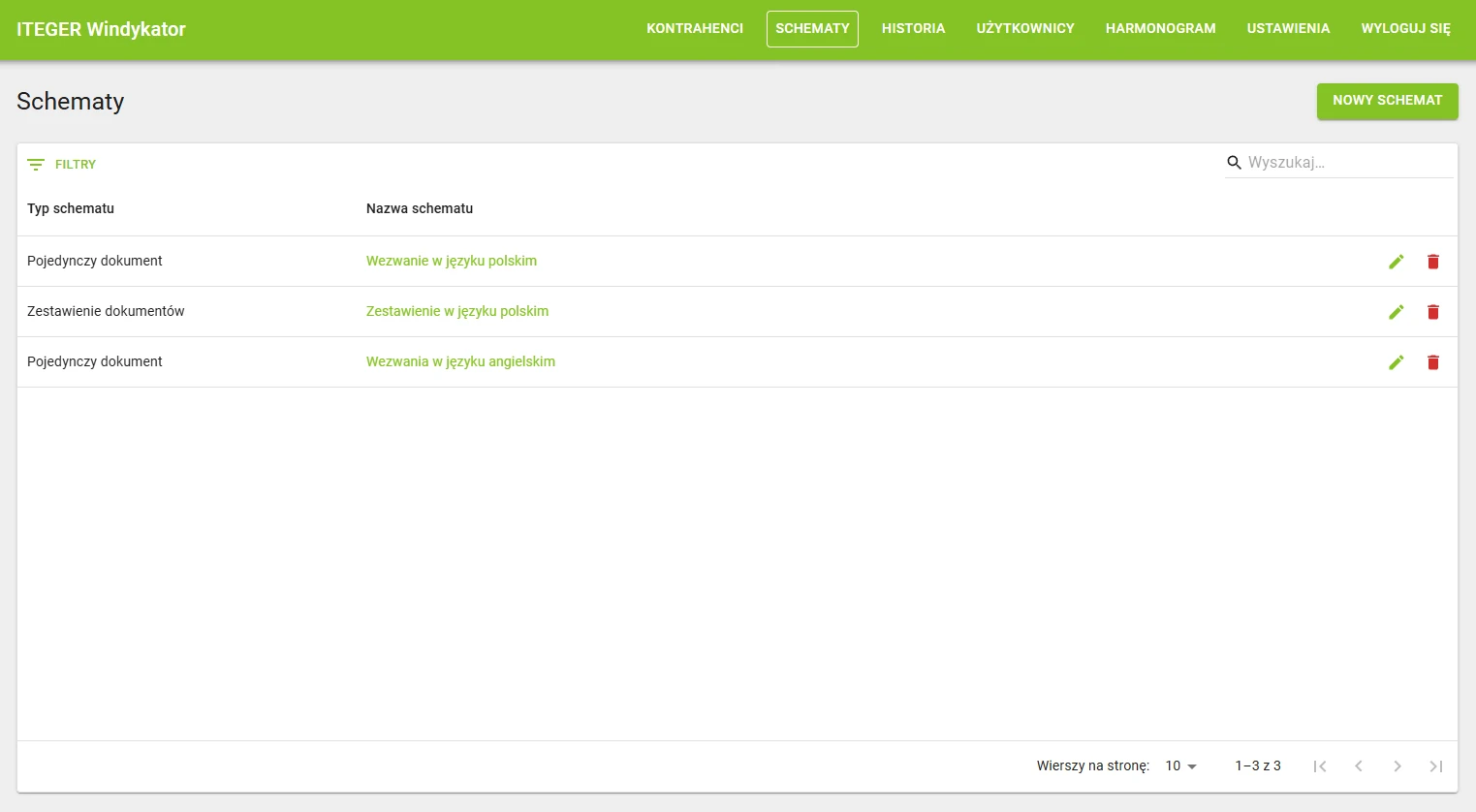This screenshot has height=812, width=1476.
Task: Create a new schema with Nowy Schemat
Action: click(x=1387, y=101)
